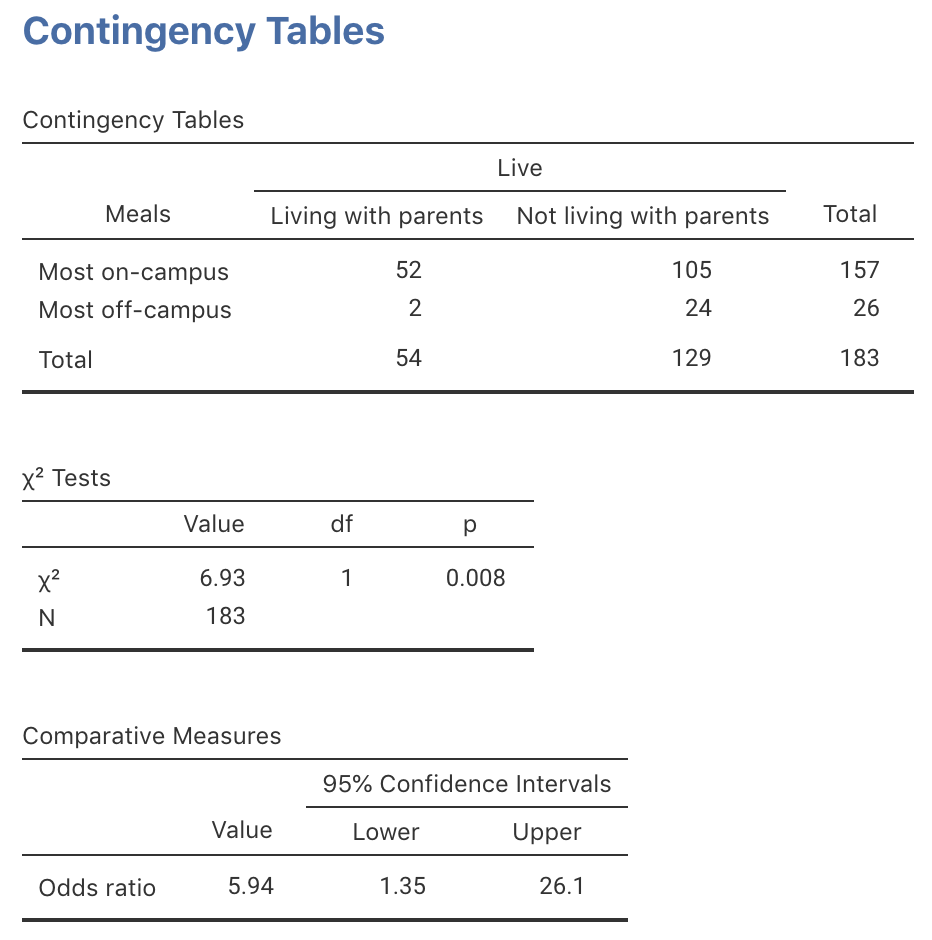Select the Live column group header
Screen dimensions: 932x940
[x=519, y=167]
